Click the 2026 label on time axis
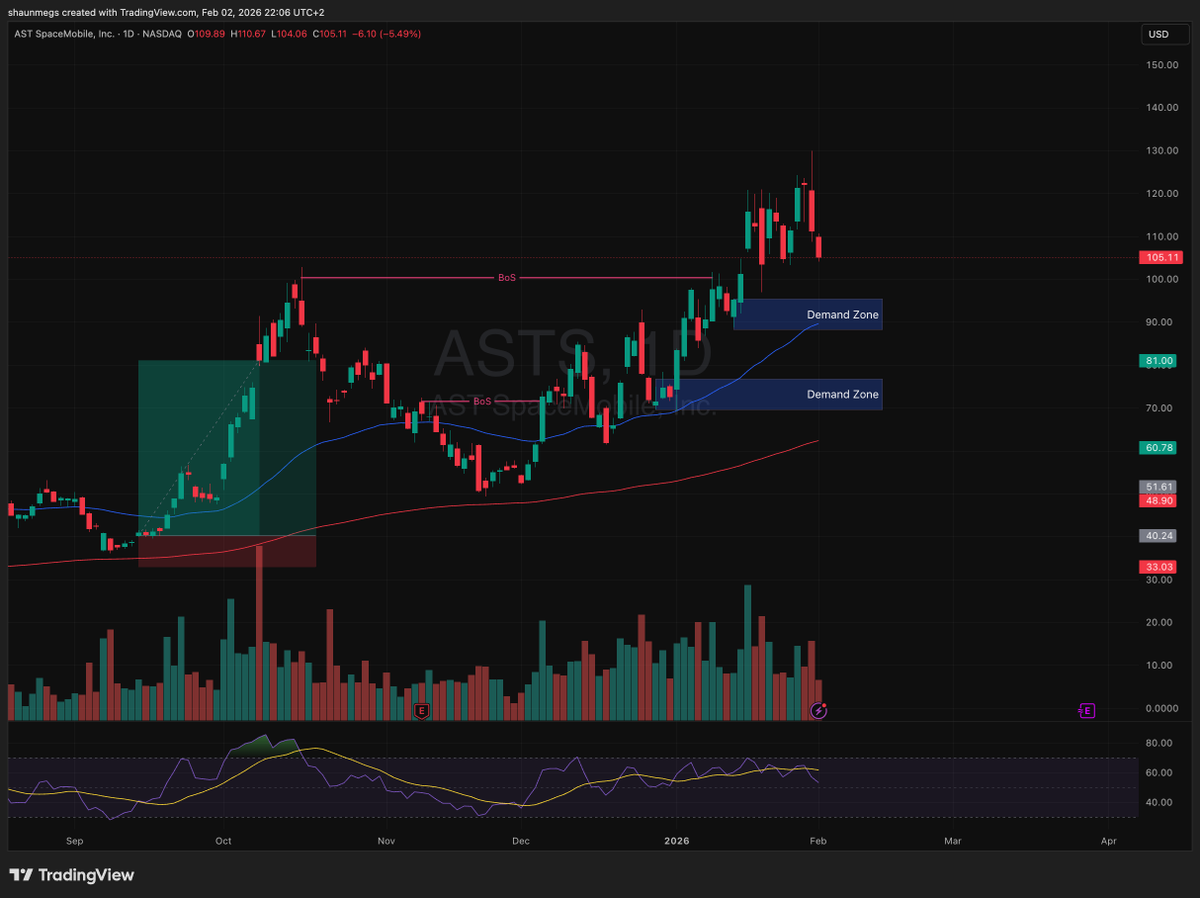Image resolution: width=1200 pixels, height=898 pixels. click(675, 841)
